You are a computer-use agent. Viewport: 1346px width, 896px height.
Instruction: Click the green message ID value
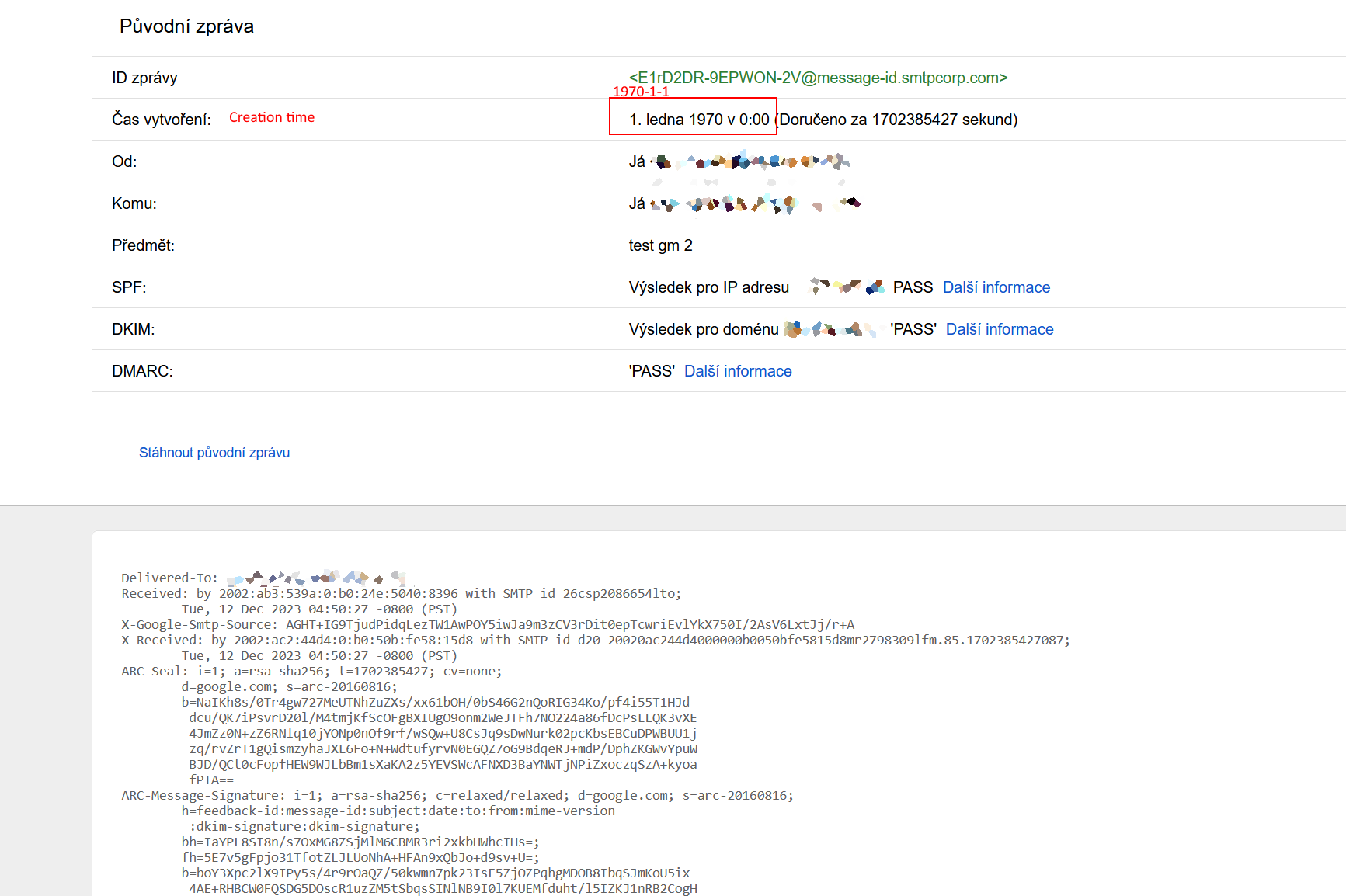click(818, 78)
